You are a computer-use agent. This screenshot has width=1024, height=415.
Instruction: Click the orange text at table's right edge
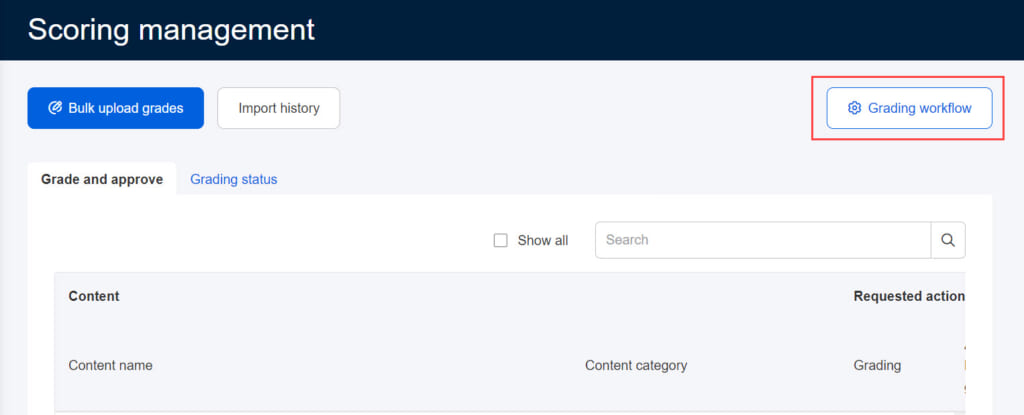(x=965, y=366)
